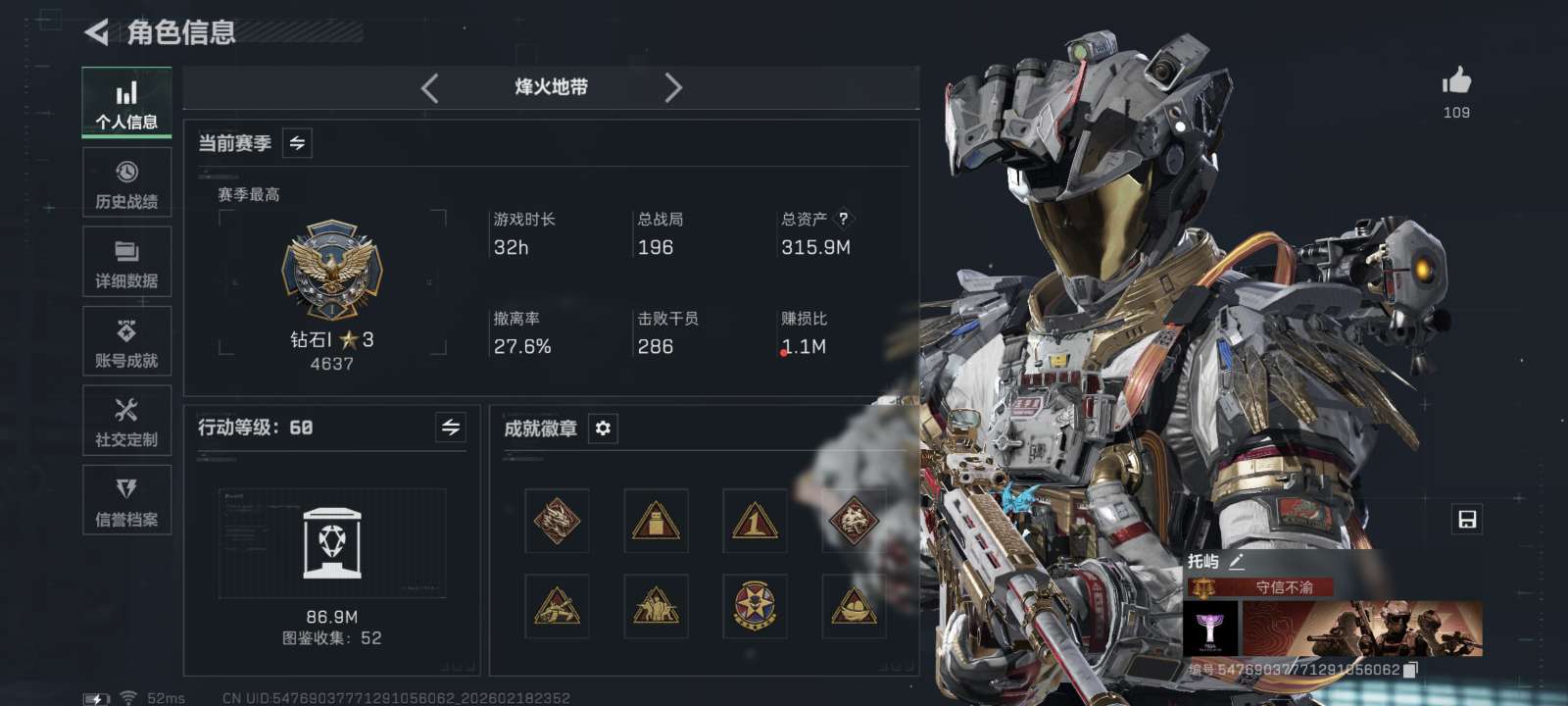Open the 社交定制 section

pos(126,421)
